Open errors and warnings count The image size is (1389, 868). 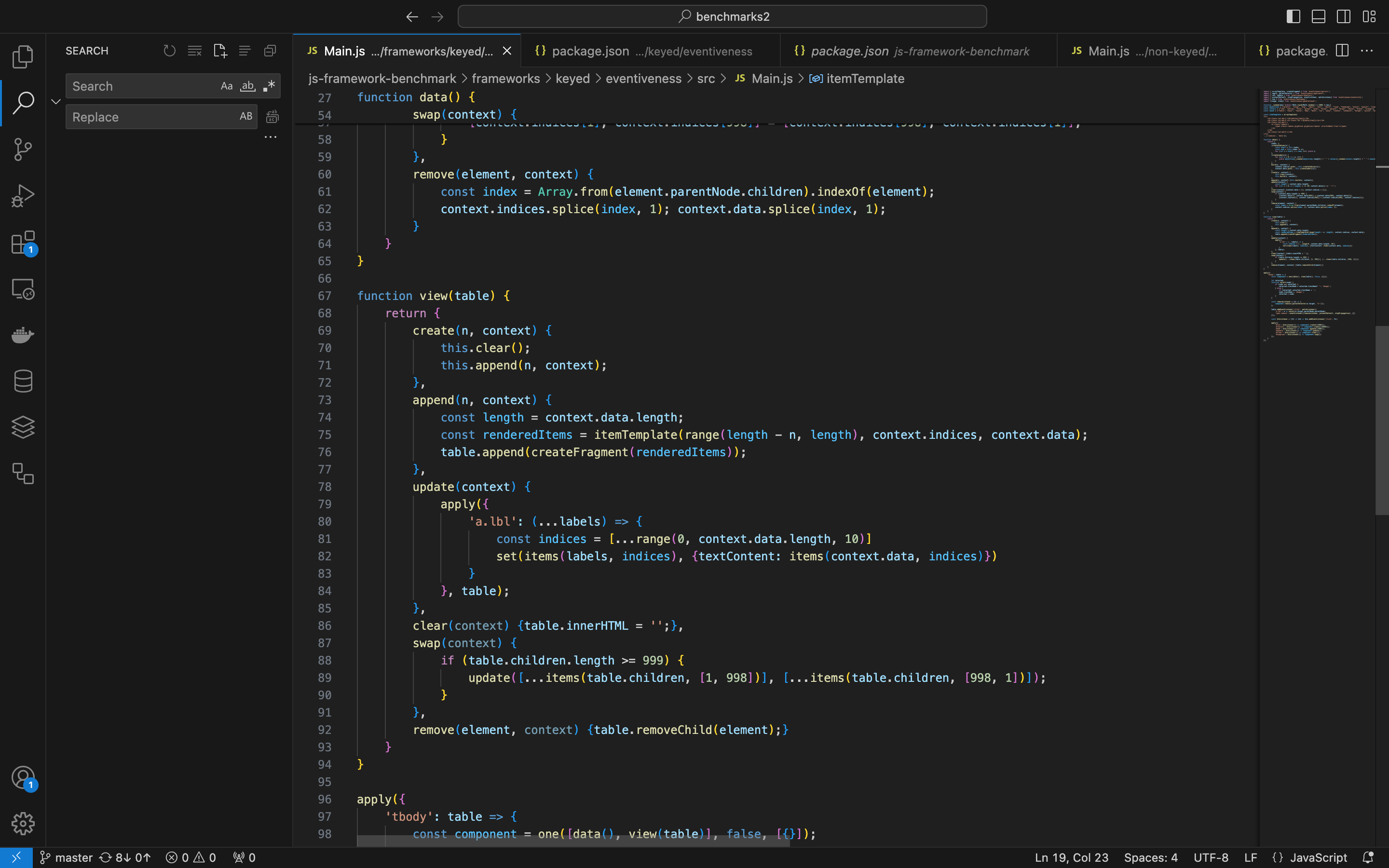point(191,858)
